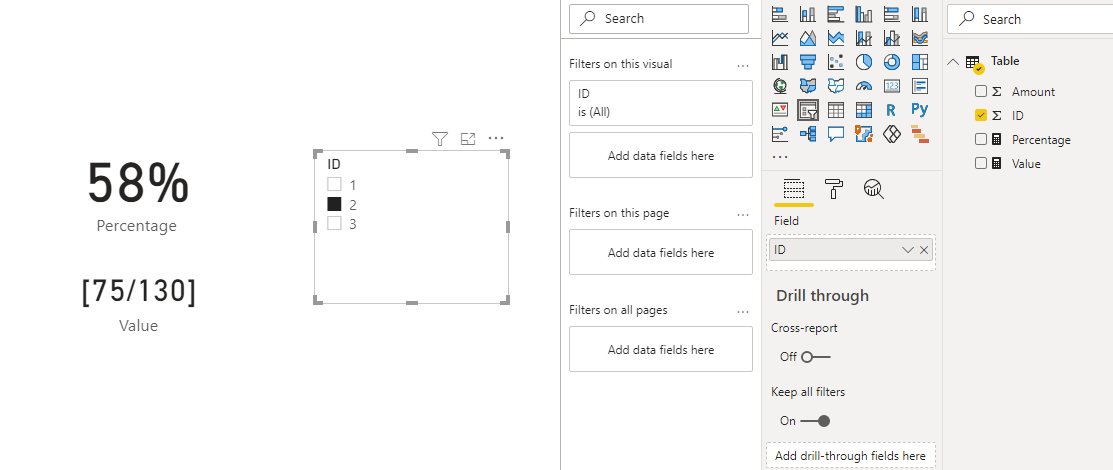The image size is (1113, 470).
Task: Select the Card (123) visual
Action: [x=892, y=86]
